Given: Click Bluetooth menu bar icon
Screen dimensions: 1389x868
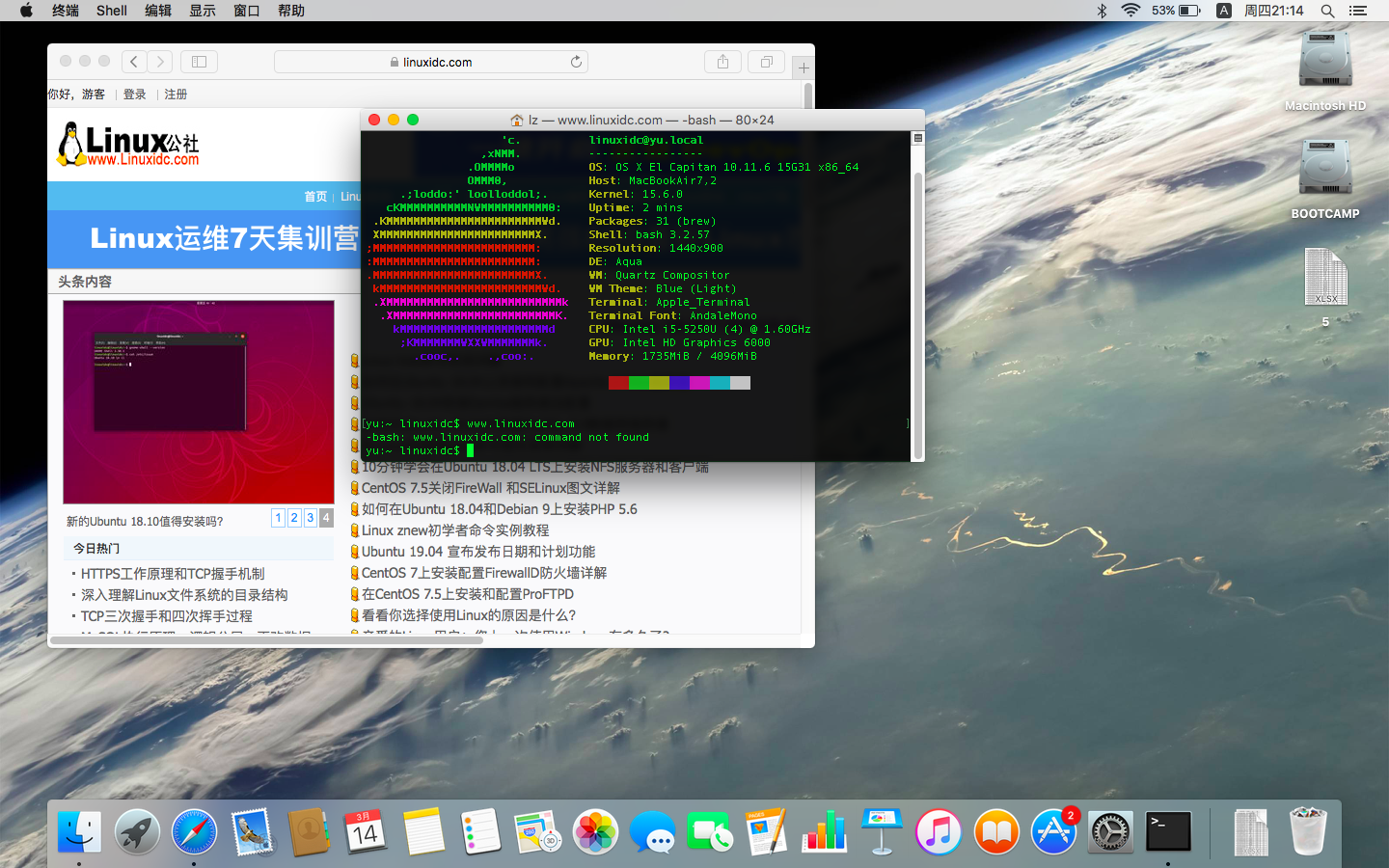Looking at the screenshot, I should (x=1102, y=11).
